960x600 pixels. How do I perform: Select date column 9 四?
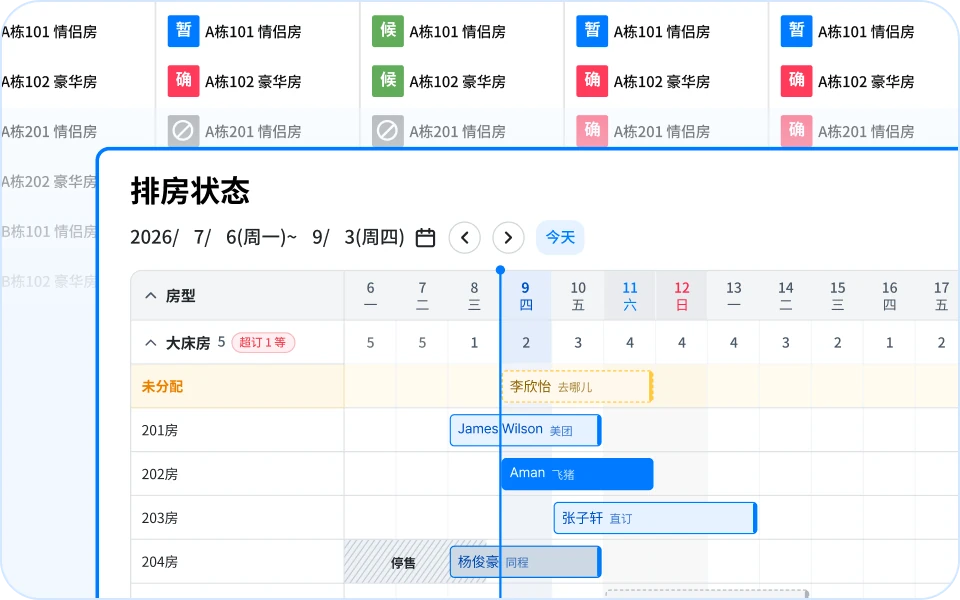tap(526, 296)
